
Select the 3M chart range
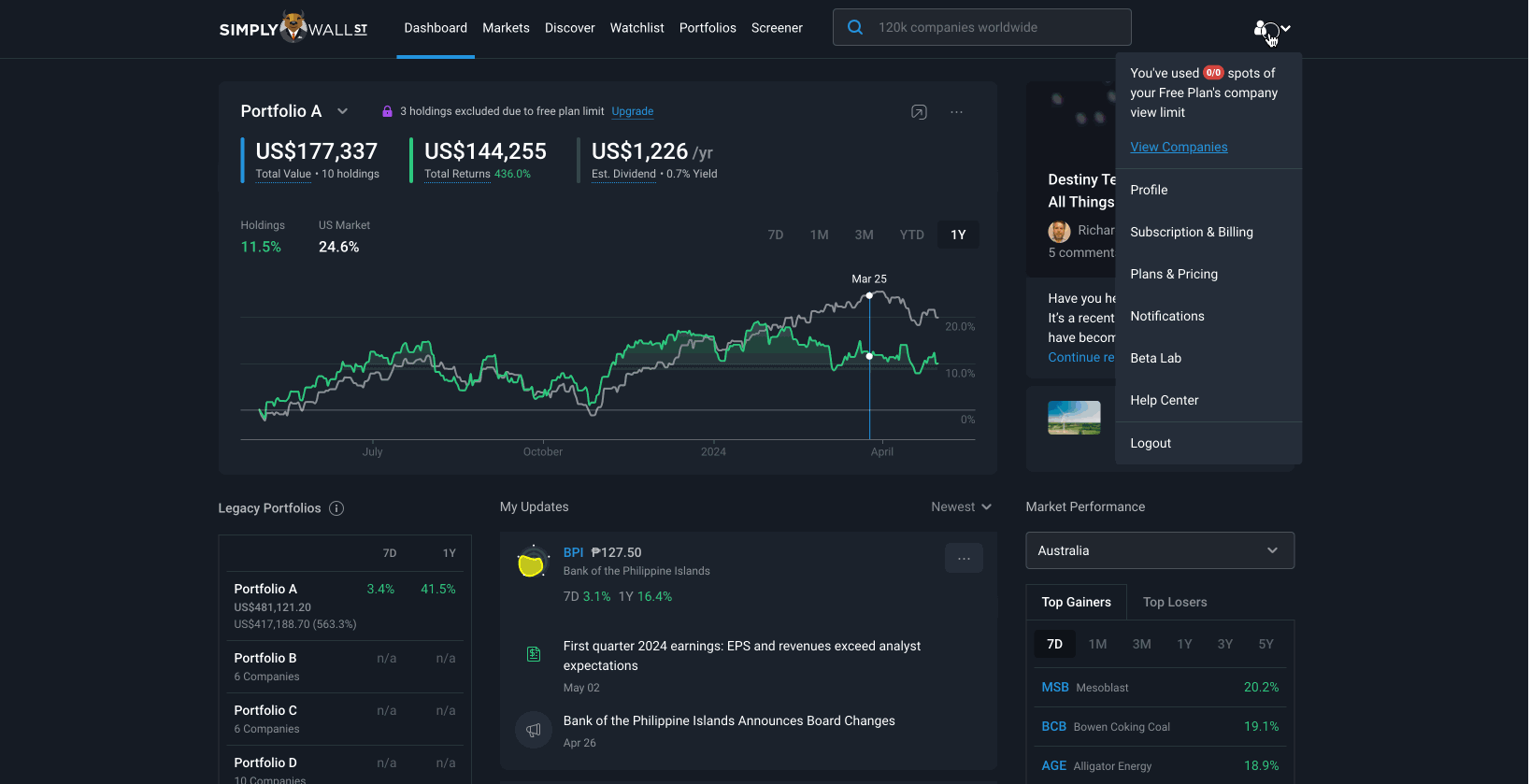[865, 235]
